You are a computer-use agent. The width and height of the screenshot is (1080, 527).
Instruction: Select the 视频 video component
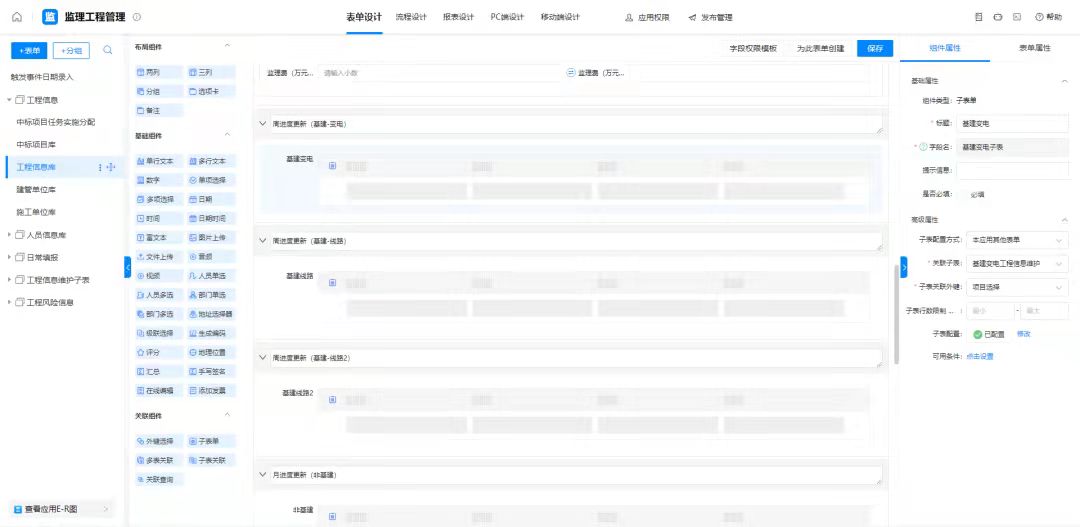click(x=158, y=276)
